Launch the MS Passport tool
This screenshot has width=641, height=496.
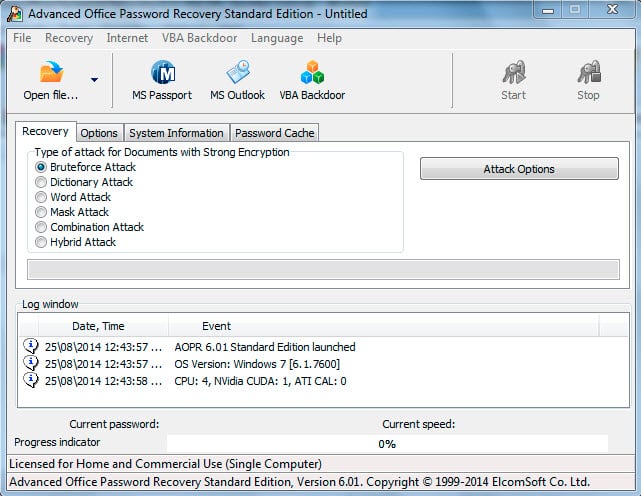point(162,80)
